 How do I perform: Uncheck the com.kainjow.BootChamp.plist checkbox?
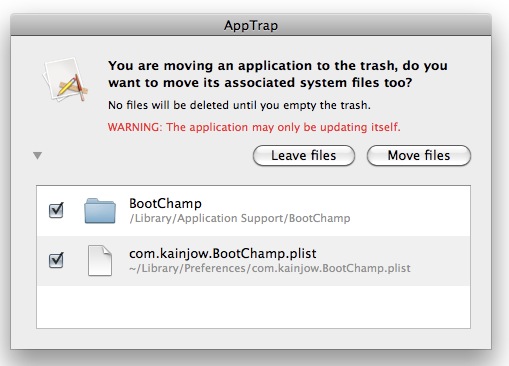pos(56,260)
